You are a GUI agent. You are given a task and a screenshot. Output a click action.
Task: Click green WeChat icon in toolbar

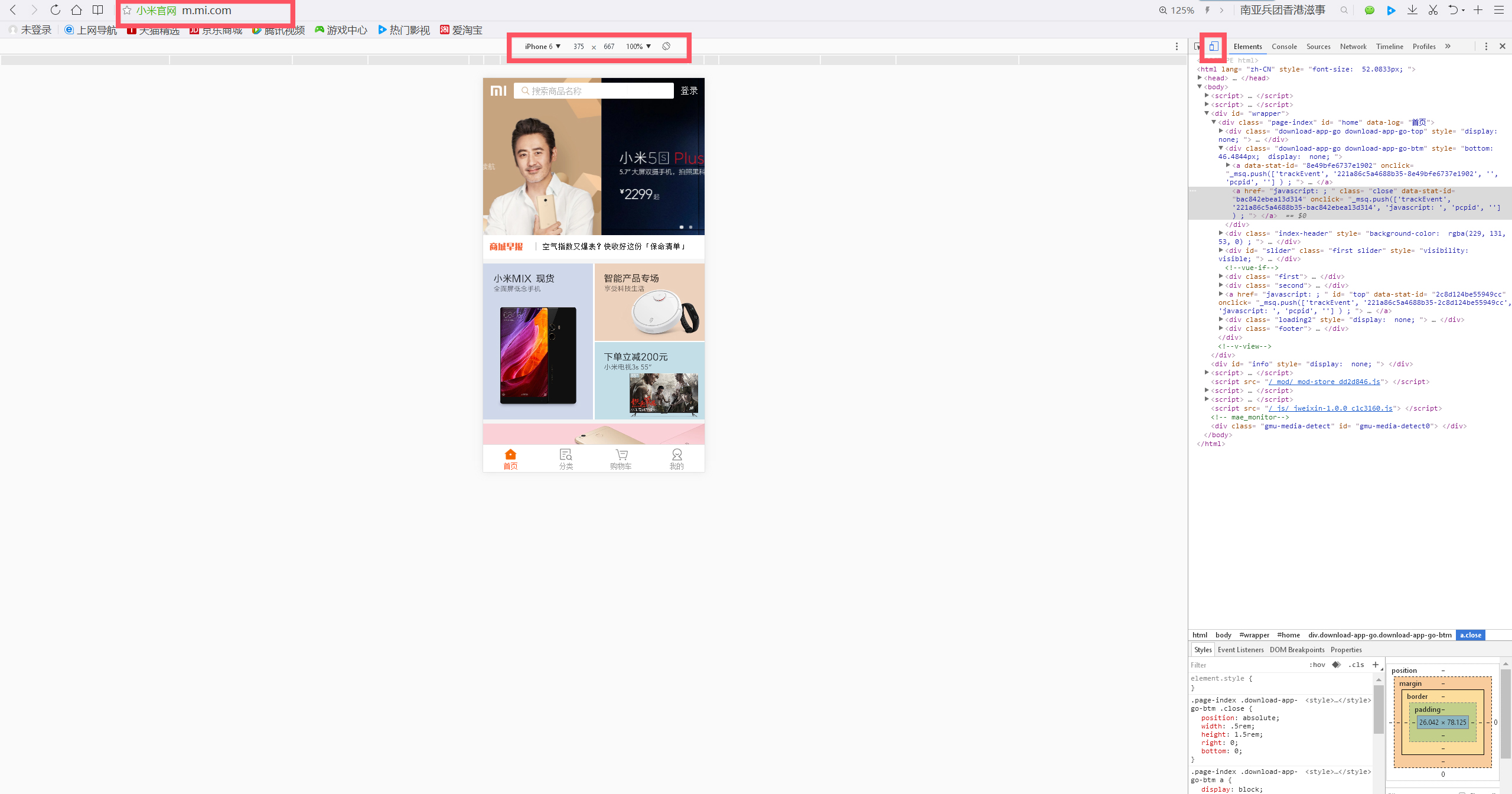[x=1370, y=10]
